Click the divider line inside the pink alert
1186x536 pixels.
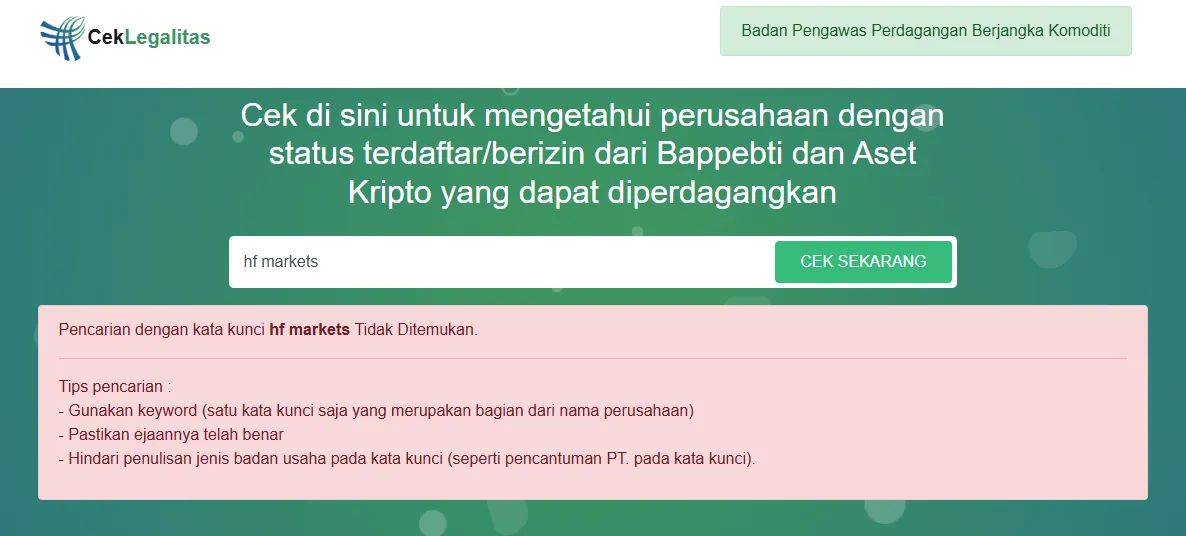pyautogui.click(x=592, y=358)
